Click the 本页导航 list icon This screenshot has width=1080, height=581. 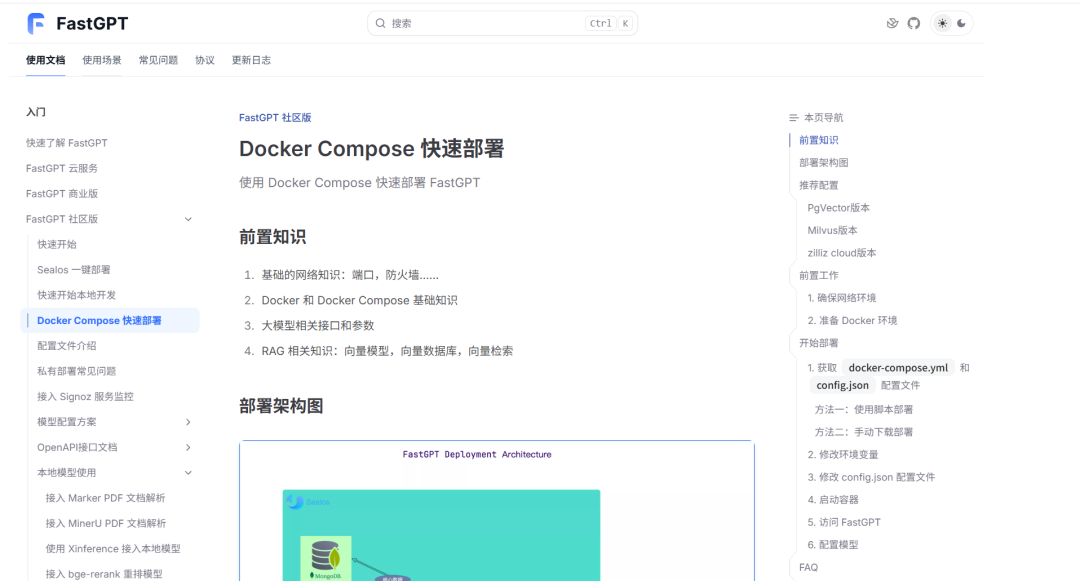point(793,118)
